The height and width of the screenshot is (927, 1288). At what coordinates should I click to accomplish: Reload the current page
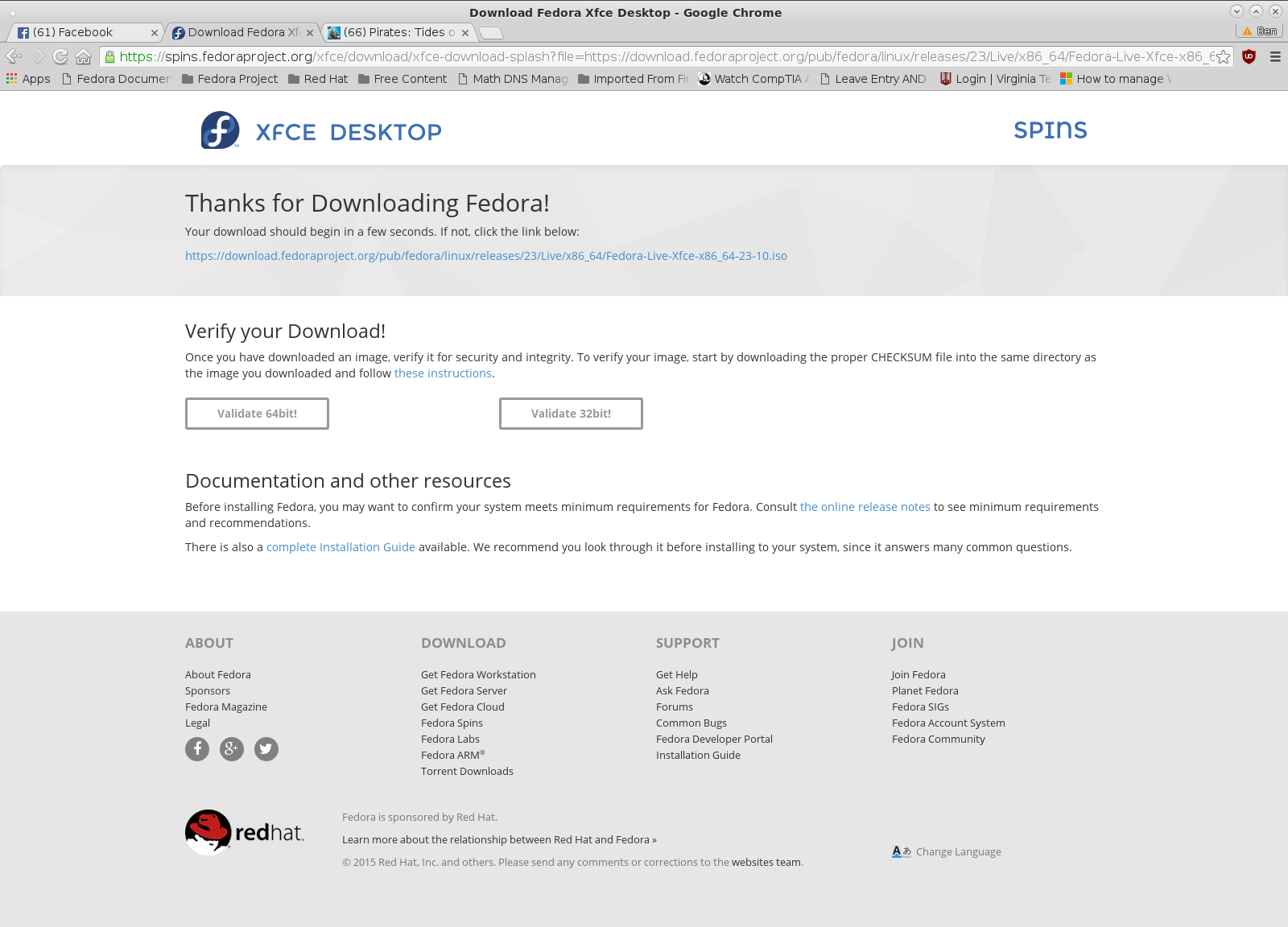(x=60, y=56)
